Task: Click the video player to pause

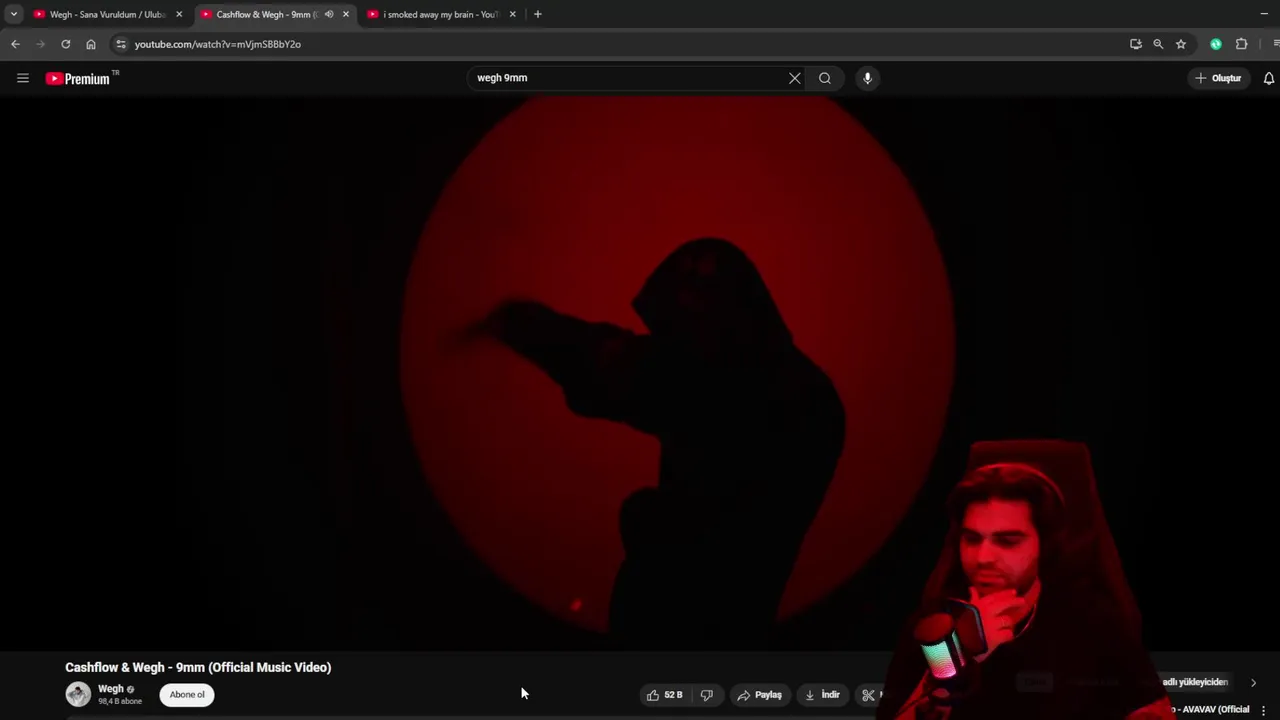Action: [640, 372]
